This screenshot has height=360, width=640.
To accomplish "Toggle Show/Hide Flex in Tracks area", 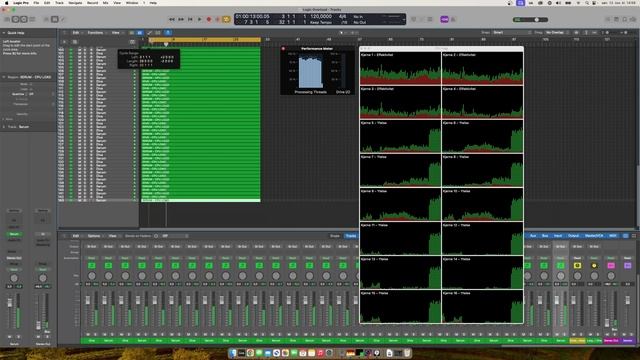I will click(158, 33).
